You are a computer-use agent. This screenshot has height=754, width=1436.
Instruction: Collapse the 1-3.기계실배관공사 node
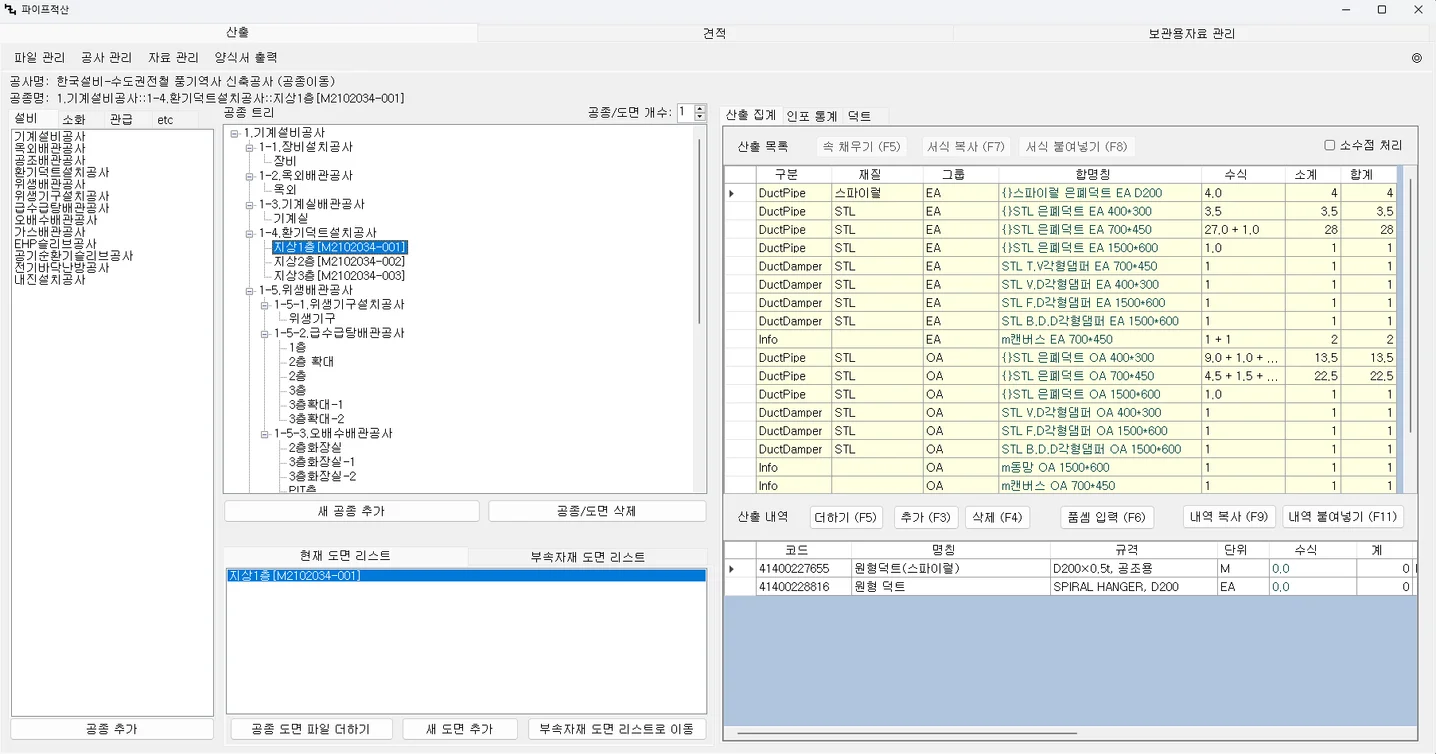tap(250, 204)
